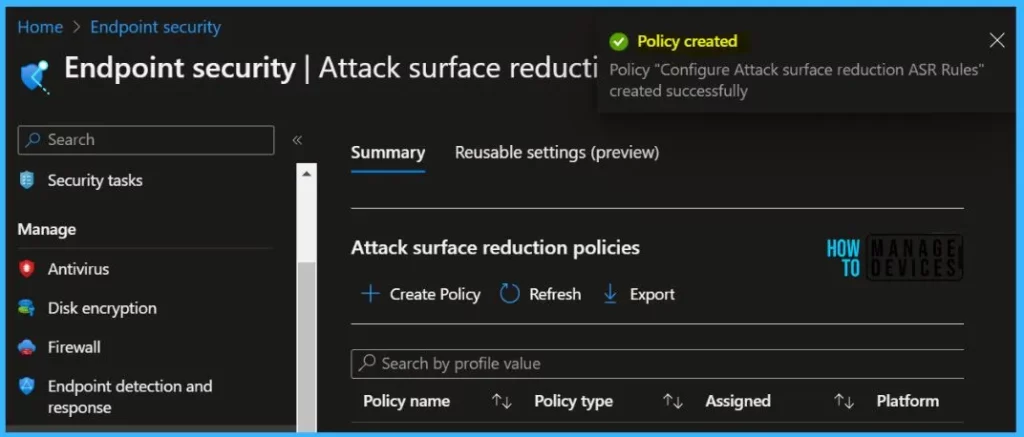Click Endpoint detection and response icon
1024x437 pixels.
point(27,386)
